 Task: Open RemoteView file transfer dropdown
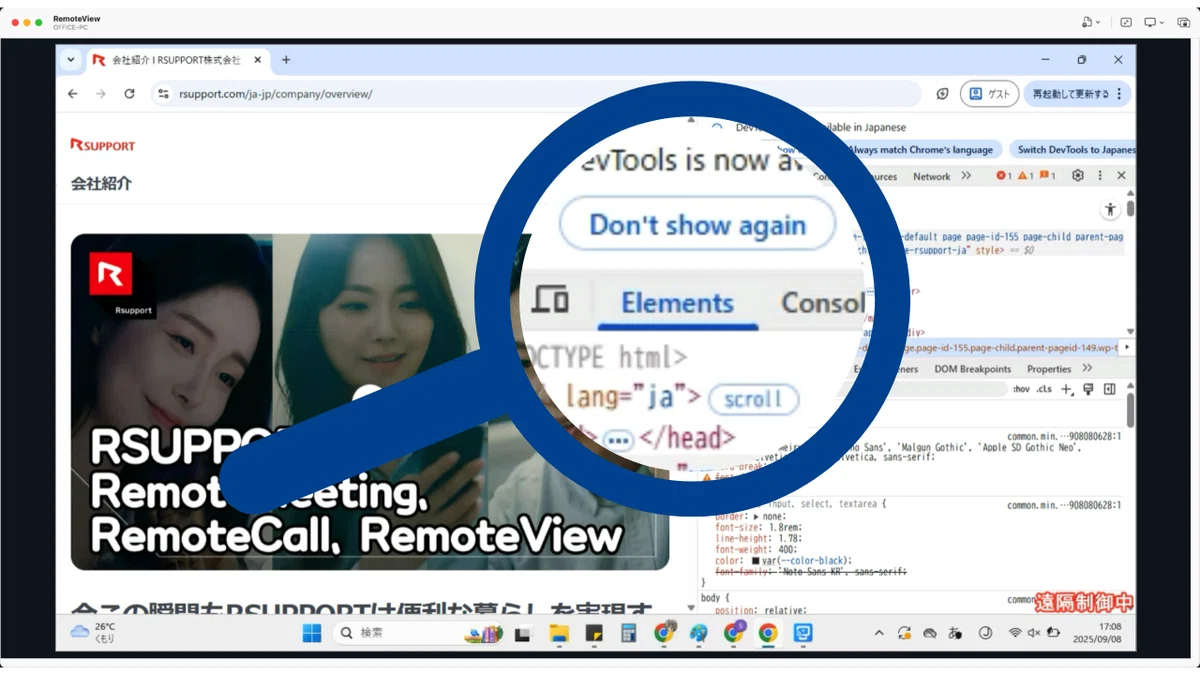pos(1090,21)
